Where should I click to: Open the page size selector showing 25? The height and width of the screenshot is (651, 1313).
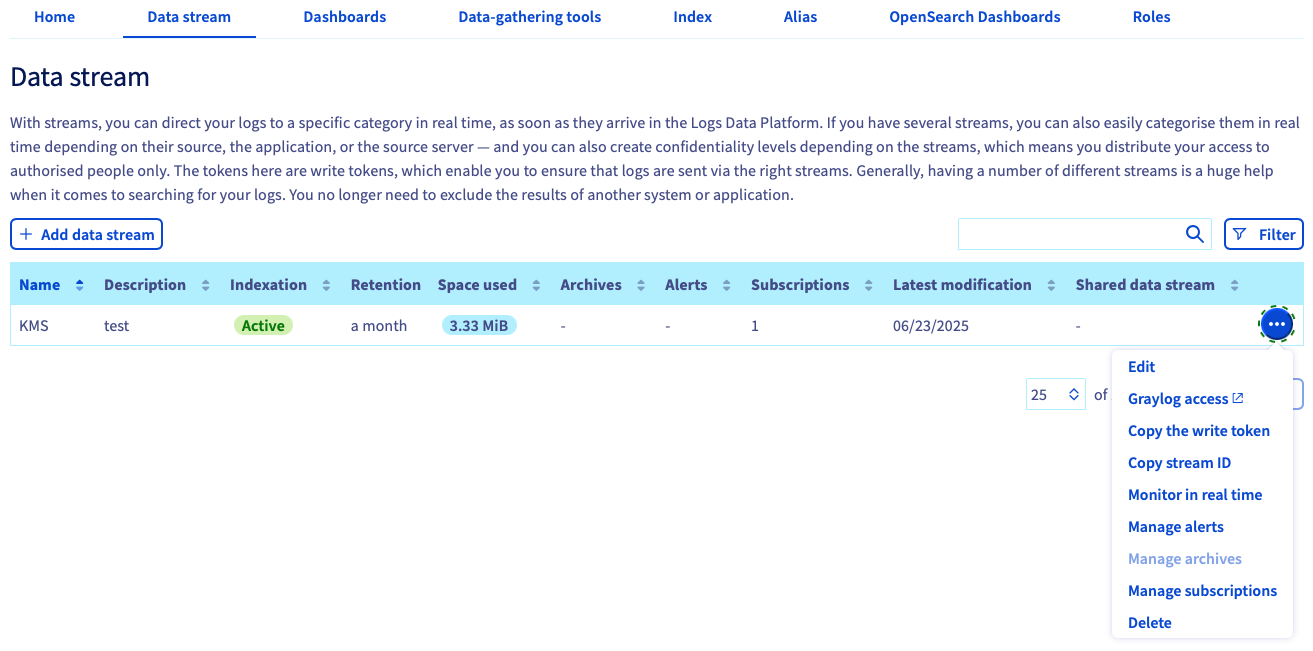(x=1055, y=393)
